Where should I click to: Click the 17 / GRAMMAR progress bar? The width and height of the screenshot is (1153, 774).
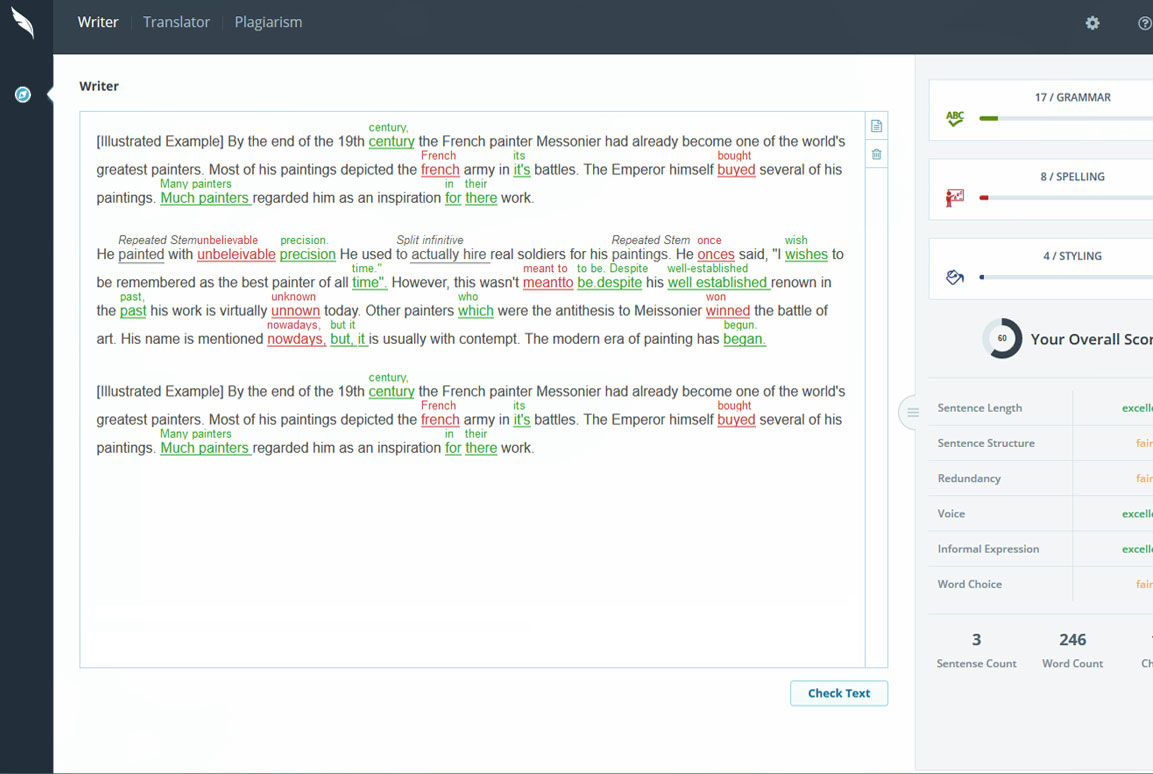pyautogui.click(x=1066, y=118)
